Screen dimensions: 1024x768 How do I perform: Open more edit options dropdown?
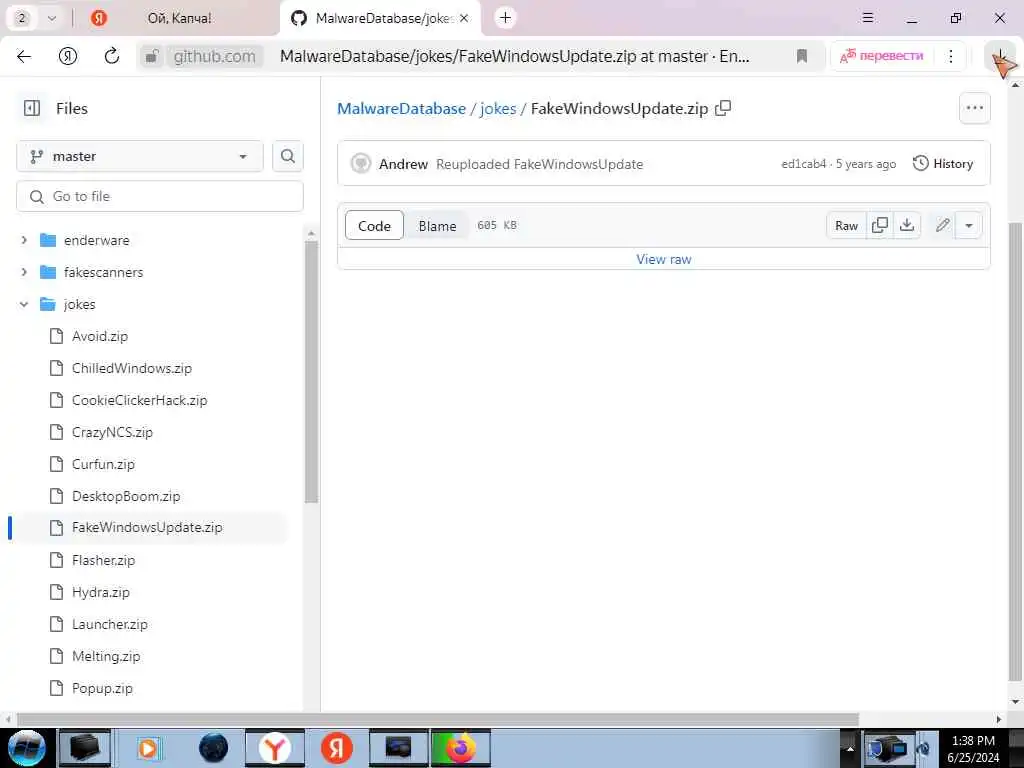pos(968,225)
